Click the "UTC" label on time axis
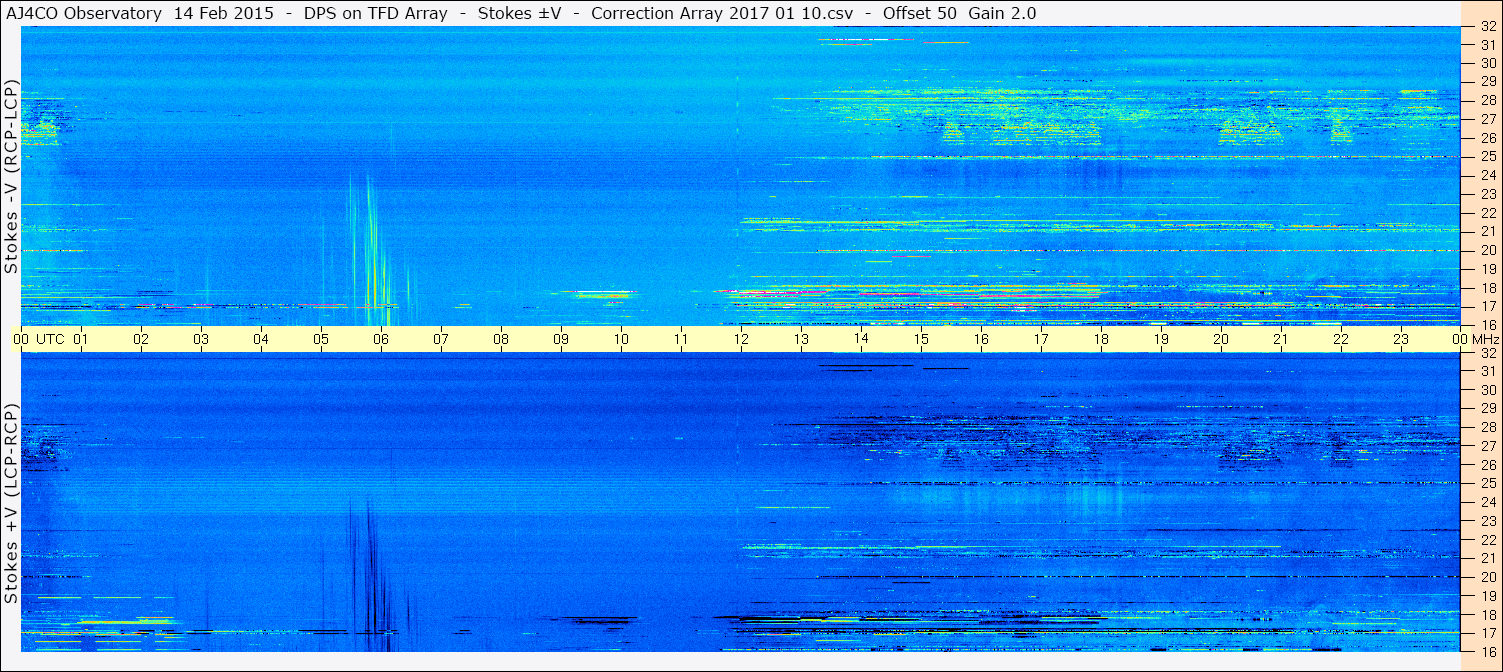Screen dimensions: 1503x672 pos(50,339)
